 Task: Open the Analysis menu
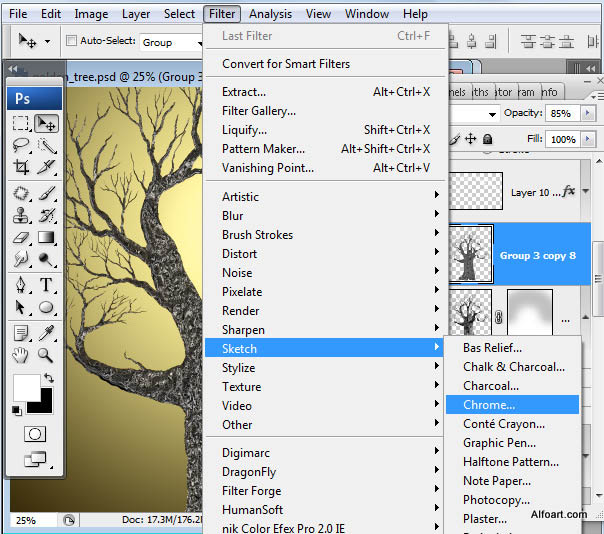(x=270, y=14)
